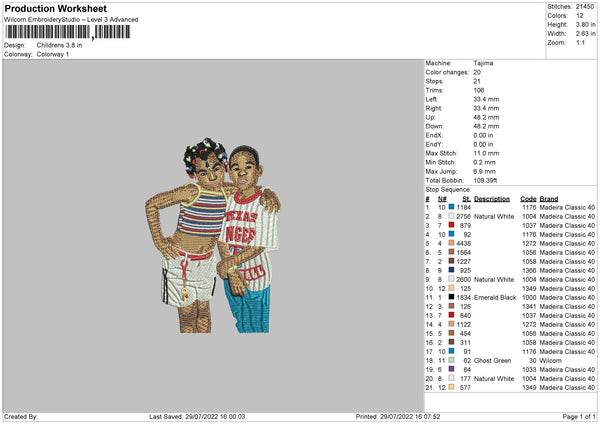Click stitch count 1834 in row 11

463,297
